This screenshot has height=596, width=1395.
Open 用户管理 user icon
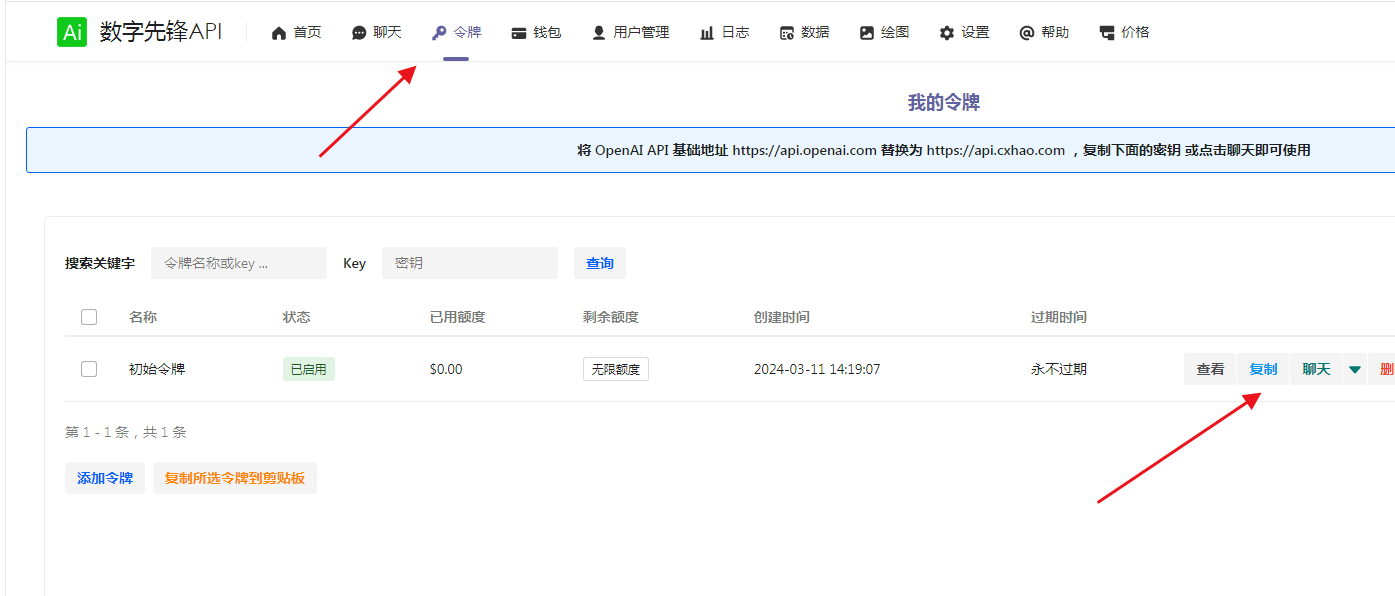click(599, 33)
